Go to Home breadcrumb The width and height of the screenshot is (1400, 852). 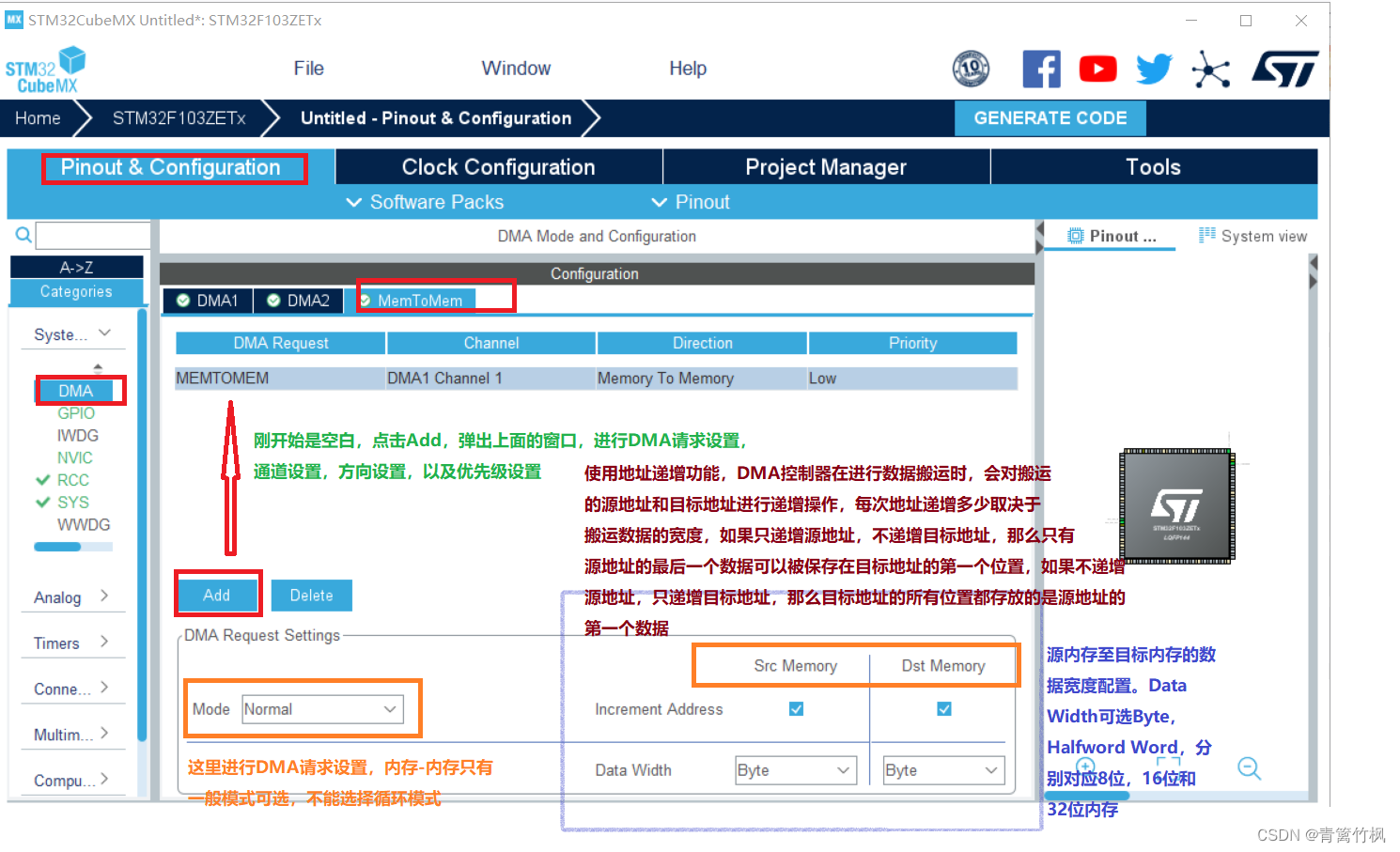pyautogui.click(x=38, y=118)
